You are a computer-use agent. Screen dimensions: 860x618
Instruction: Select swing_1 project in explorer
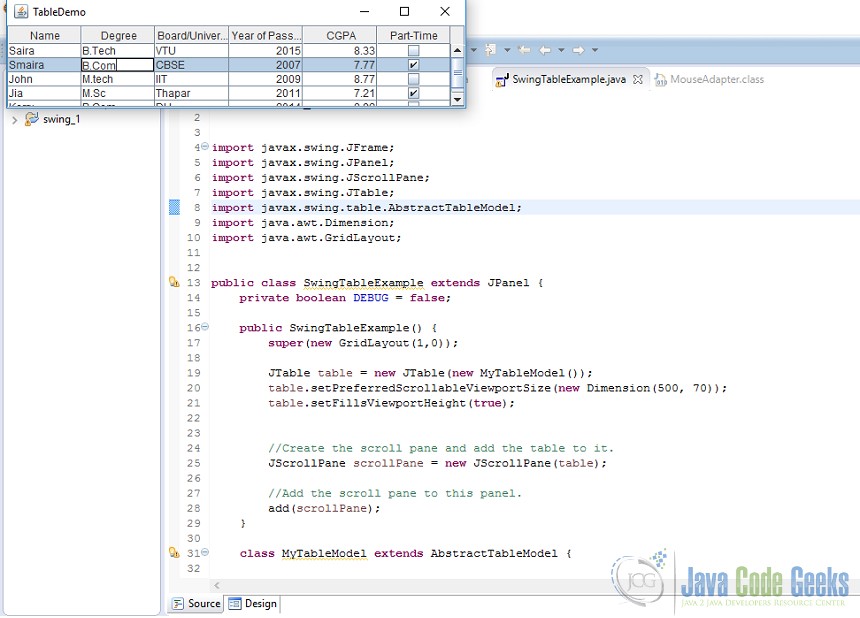(61, 119)
